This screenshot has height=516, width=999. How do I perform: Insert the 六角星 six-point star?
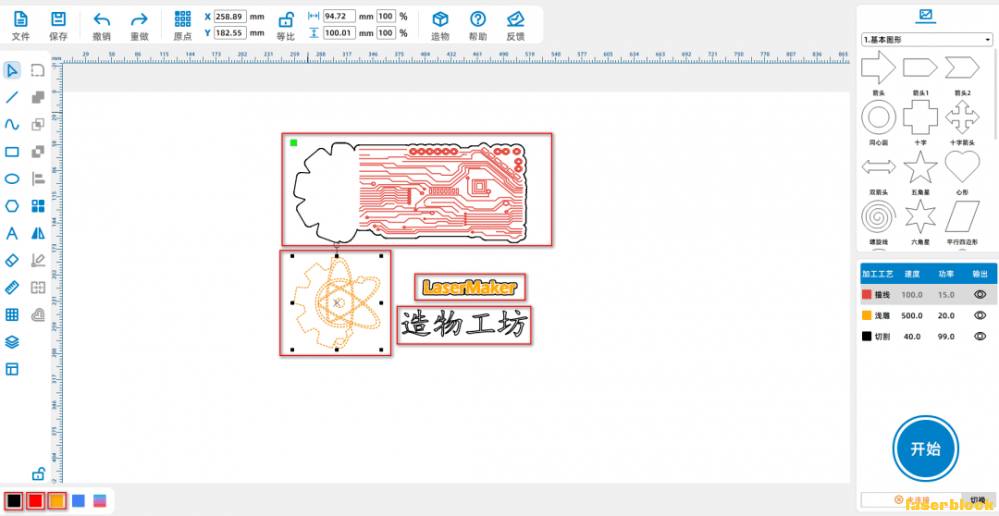[920, 217]
